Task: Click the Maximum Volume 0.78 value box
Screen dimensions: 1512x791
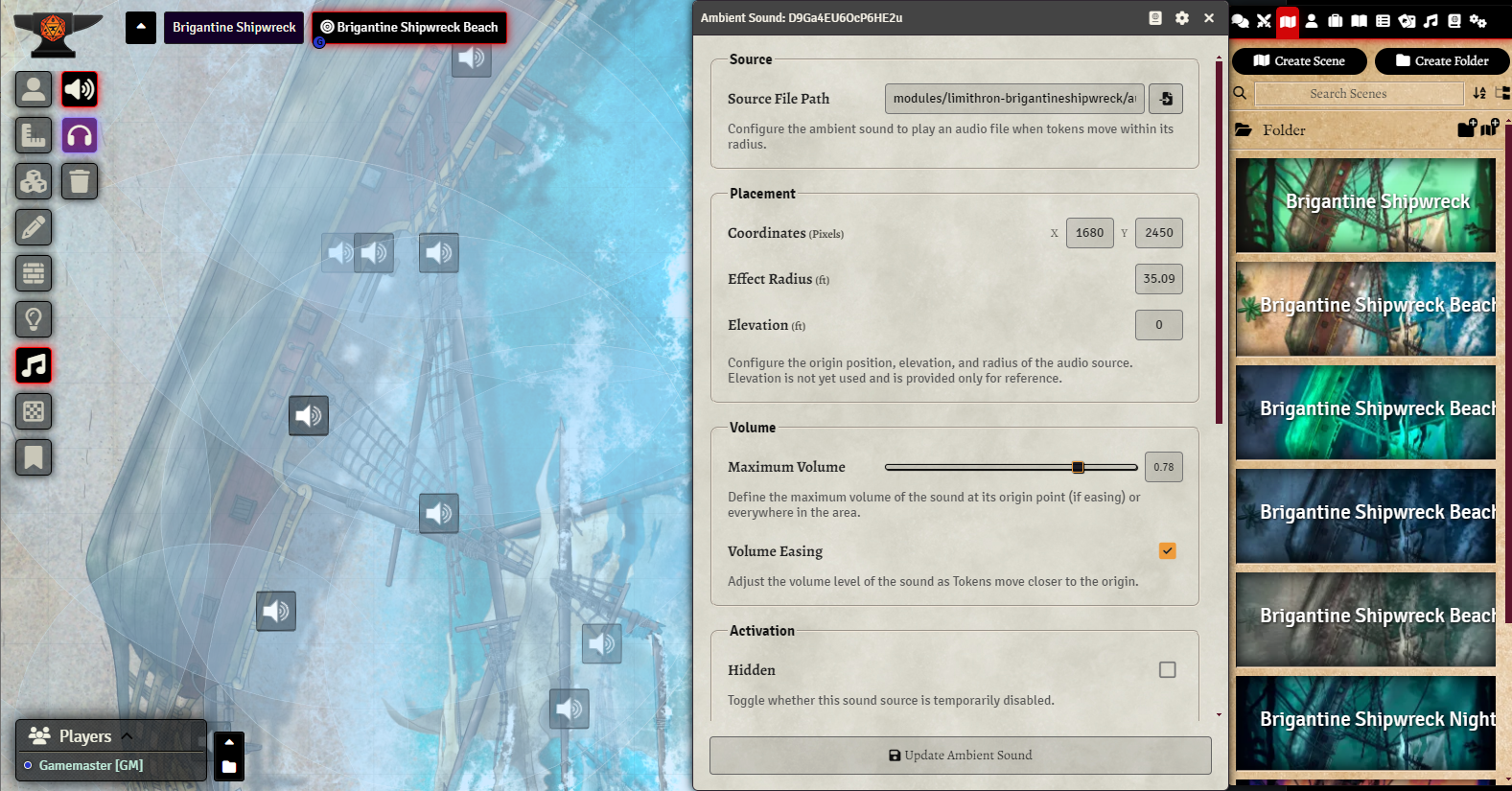Action: [x=1163, y=467]
